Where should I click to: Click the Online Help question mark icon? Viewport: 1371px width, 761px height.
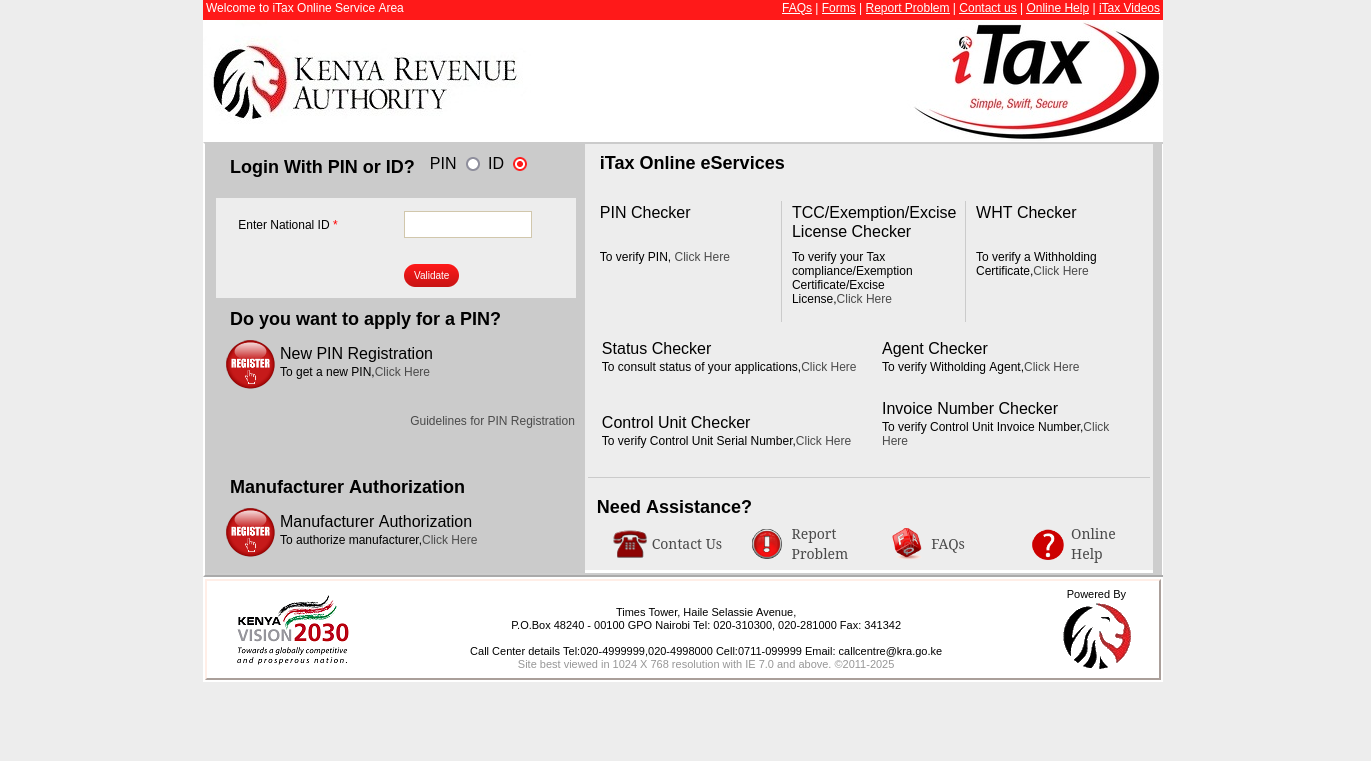(1047, 544)
